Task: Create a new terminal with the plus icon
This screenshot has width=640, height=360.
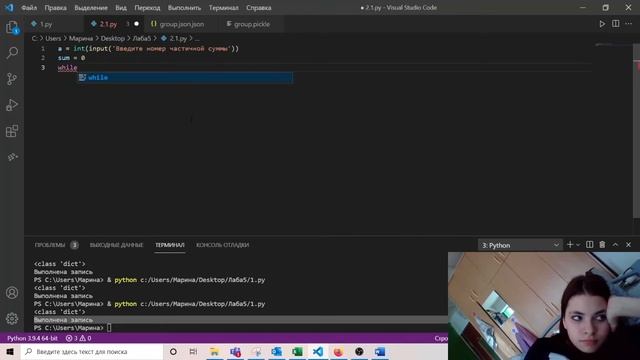Action: [x=570, y=244]
